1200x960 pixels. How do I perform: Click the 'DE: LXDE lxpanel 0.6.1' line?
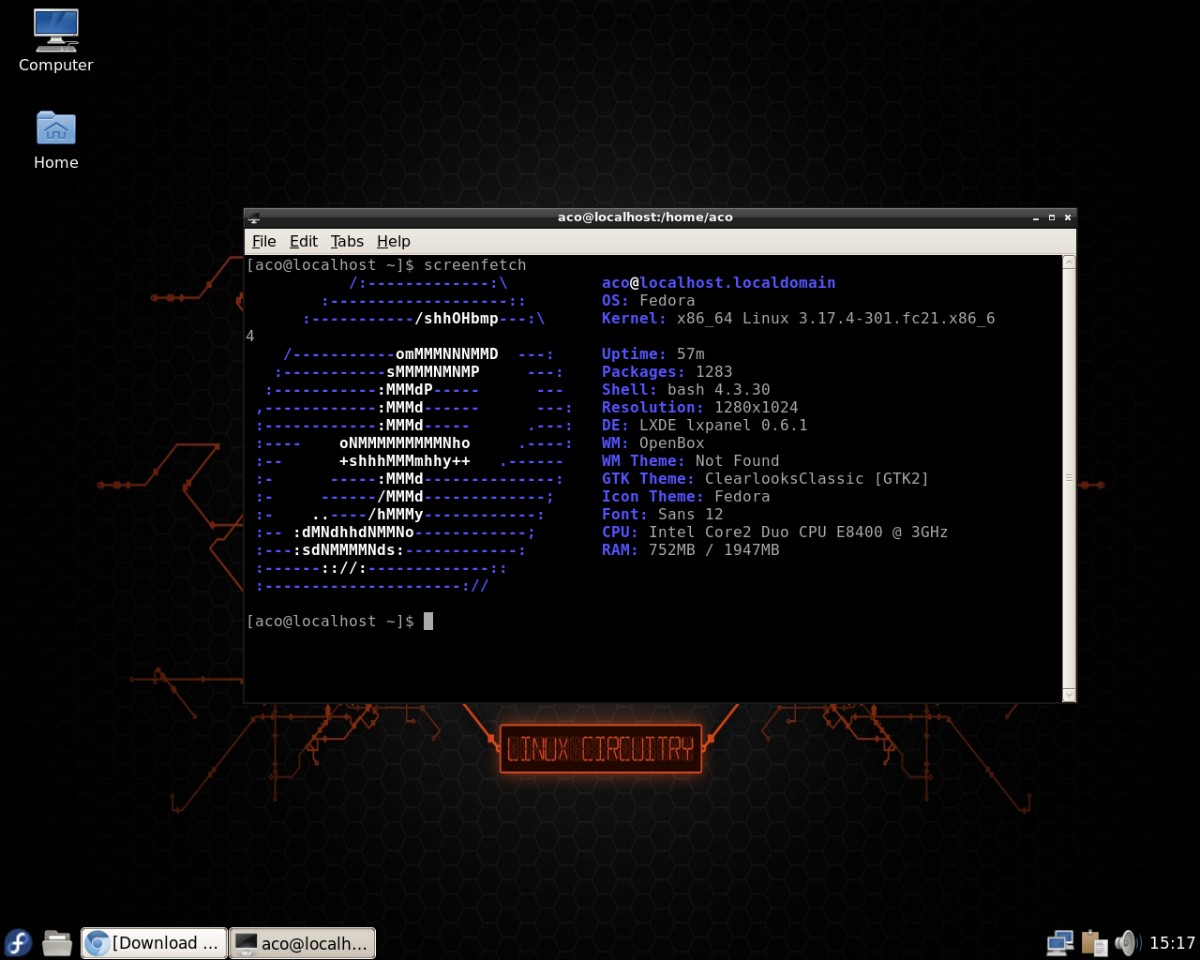pos(704,425)
